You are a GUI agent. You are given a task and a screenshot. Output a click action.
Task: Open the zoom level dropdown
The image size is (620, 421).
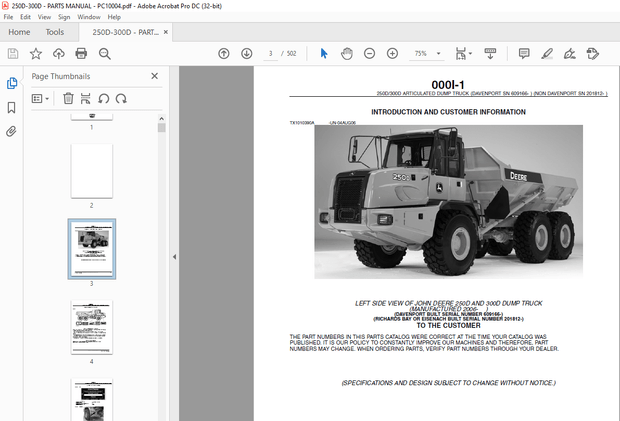coord(439,53)
